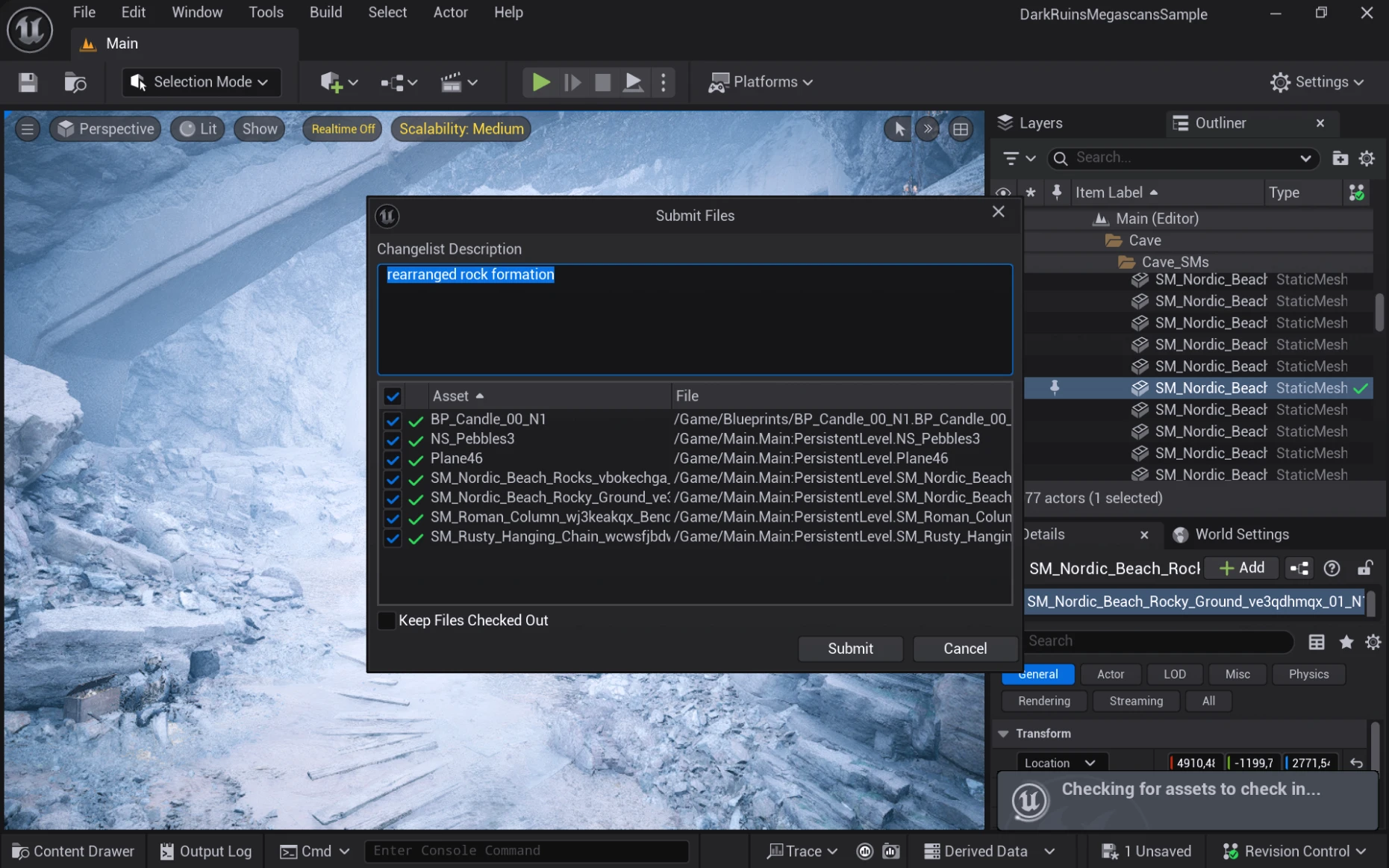Open the Selection Mode dropdown

pos(200,82)
